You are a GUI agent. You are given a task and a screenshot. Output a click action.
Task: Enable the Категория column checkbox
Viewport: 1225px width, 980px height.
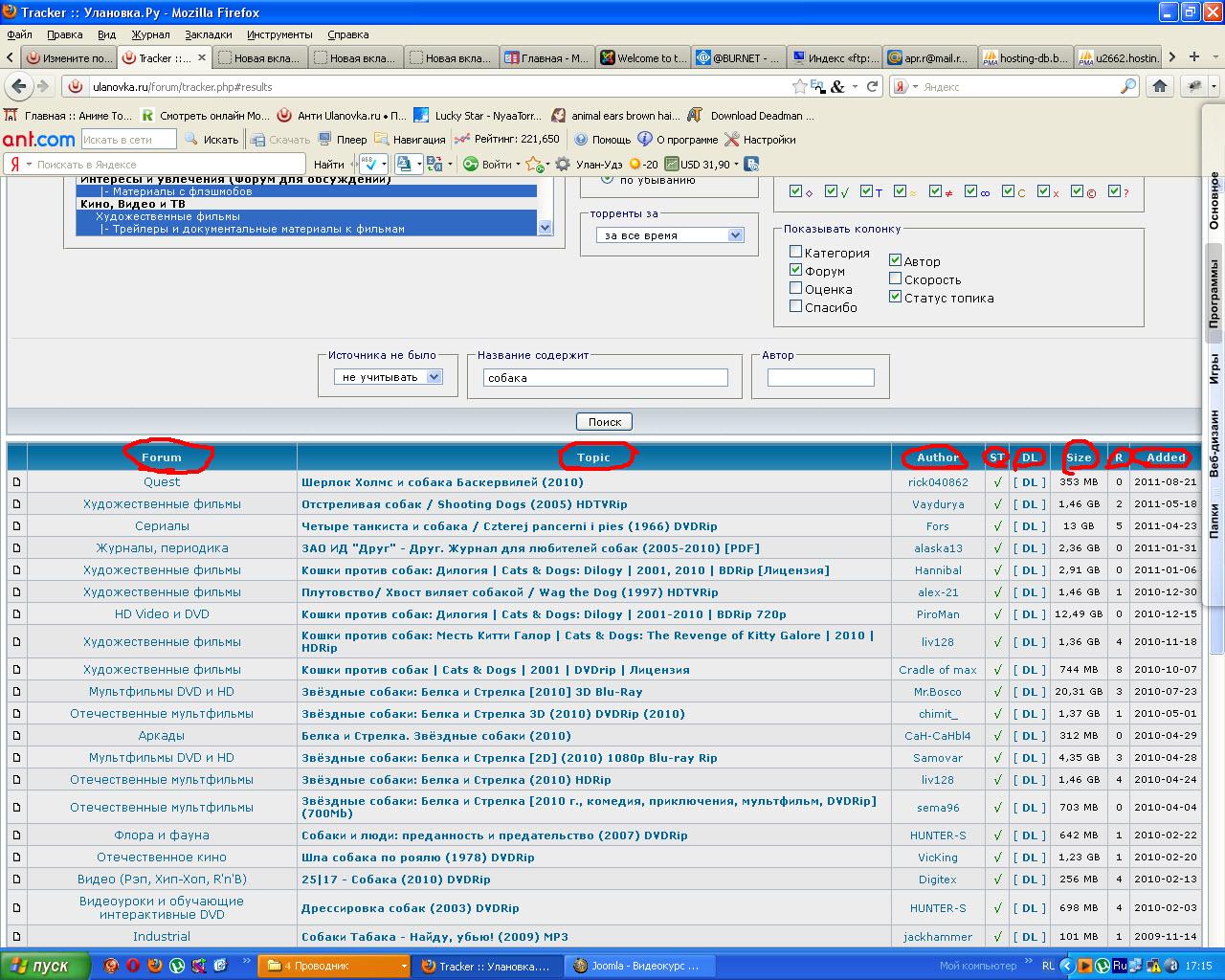click(795, 253)
